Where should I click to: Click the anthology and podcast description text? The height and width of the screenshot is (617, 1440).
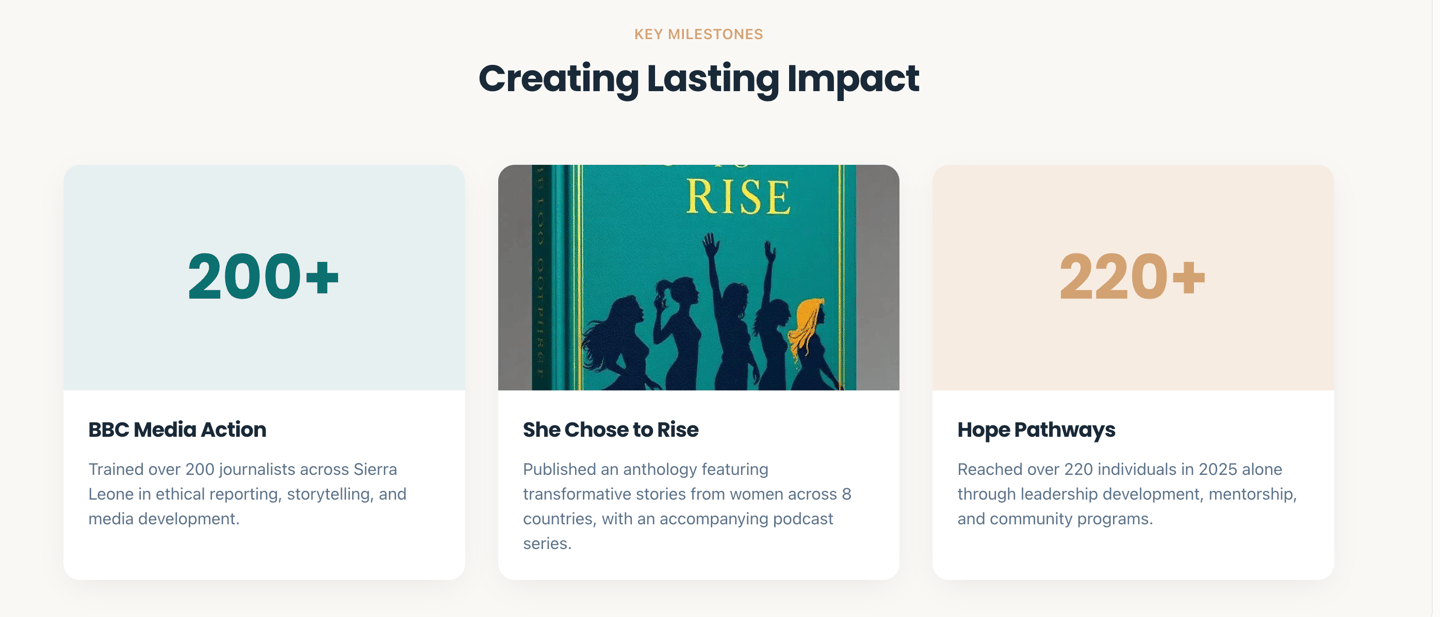pyautogui.click(x=687, y=506)
